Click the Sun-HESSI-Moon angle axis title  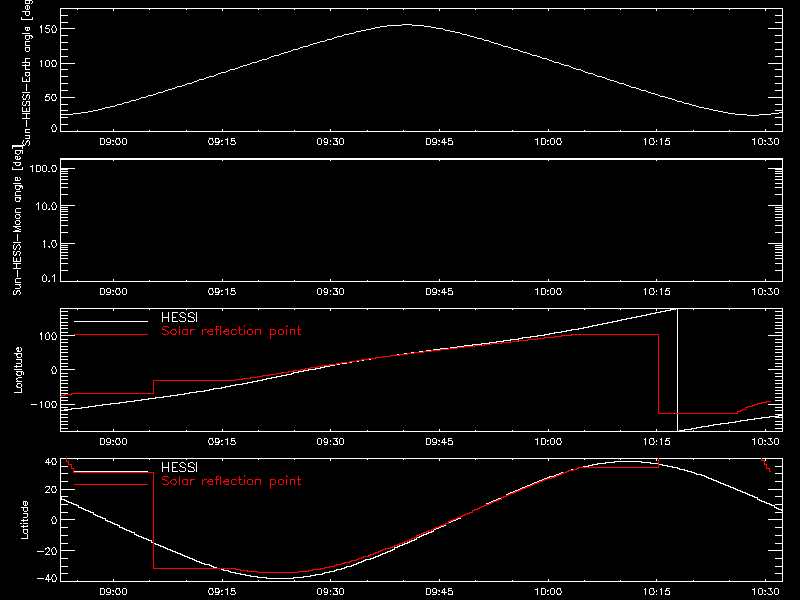[x=17, y=219]
